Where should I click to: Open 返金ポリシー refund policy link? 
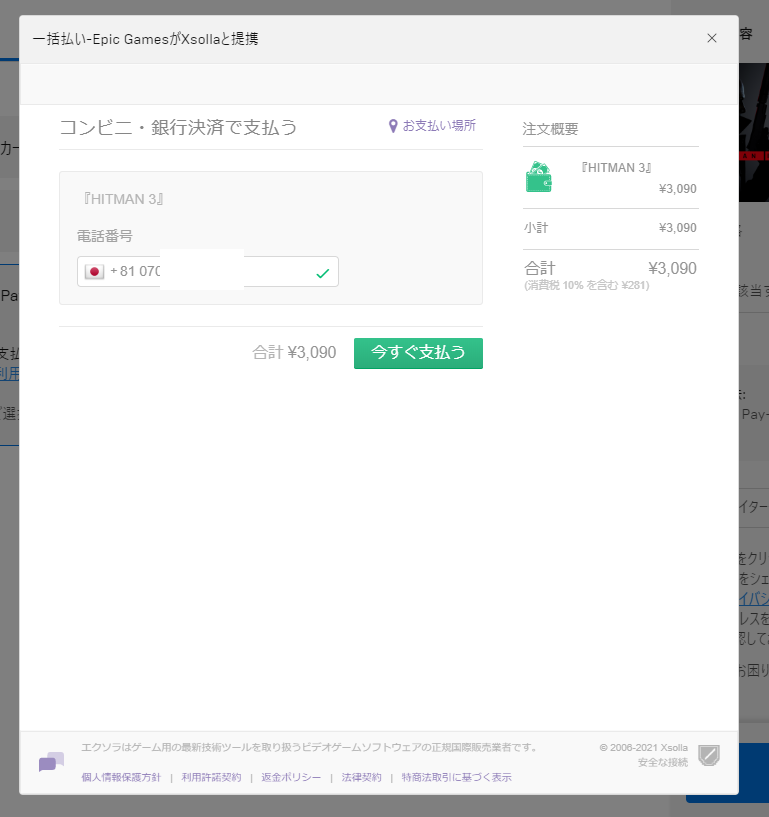click(291, 777)
